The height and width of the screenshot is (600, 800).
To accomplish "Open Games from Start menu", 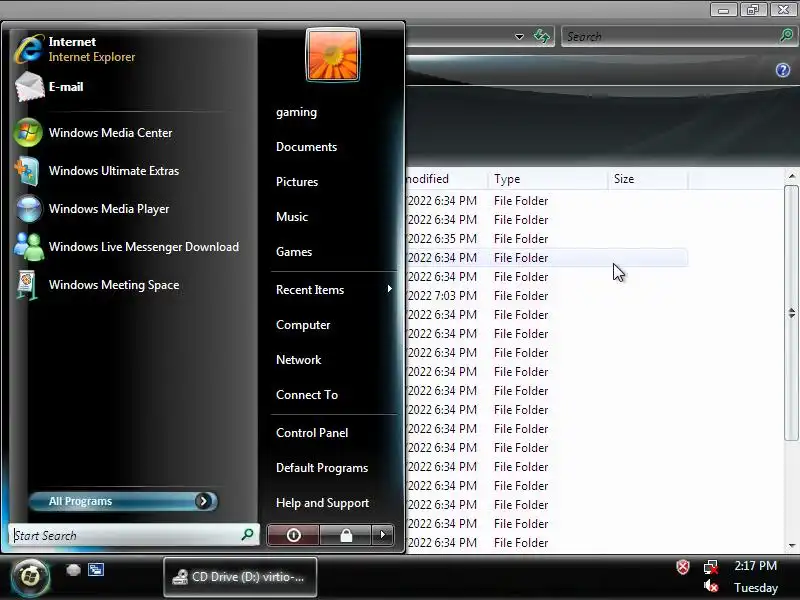I will 294,252.
